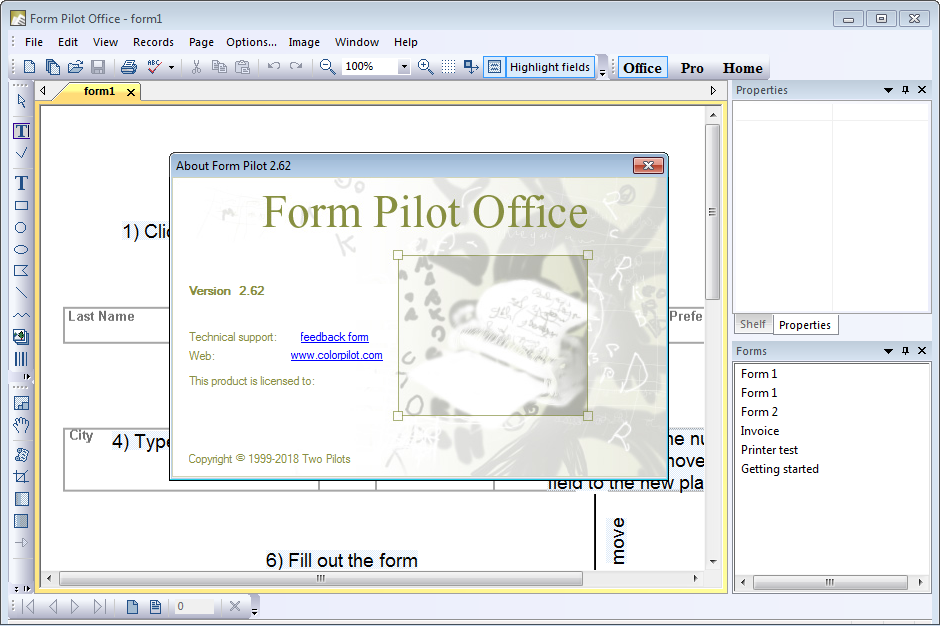Image resolution: width=940 pixels, height=626 pixels.
Task: Click the floppy disk save icon
Action: (98, 67)
